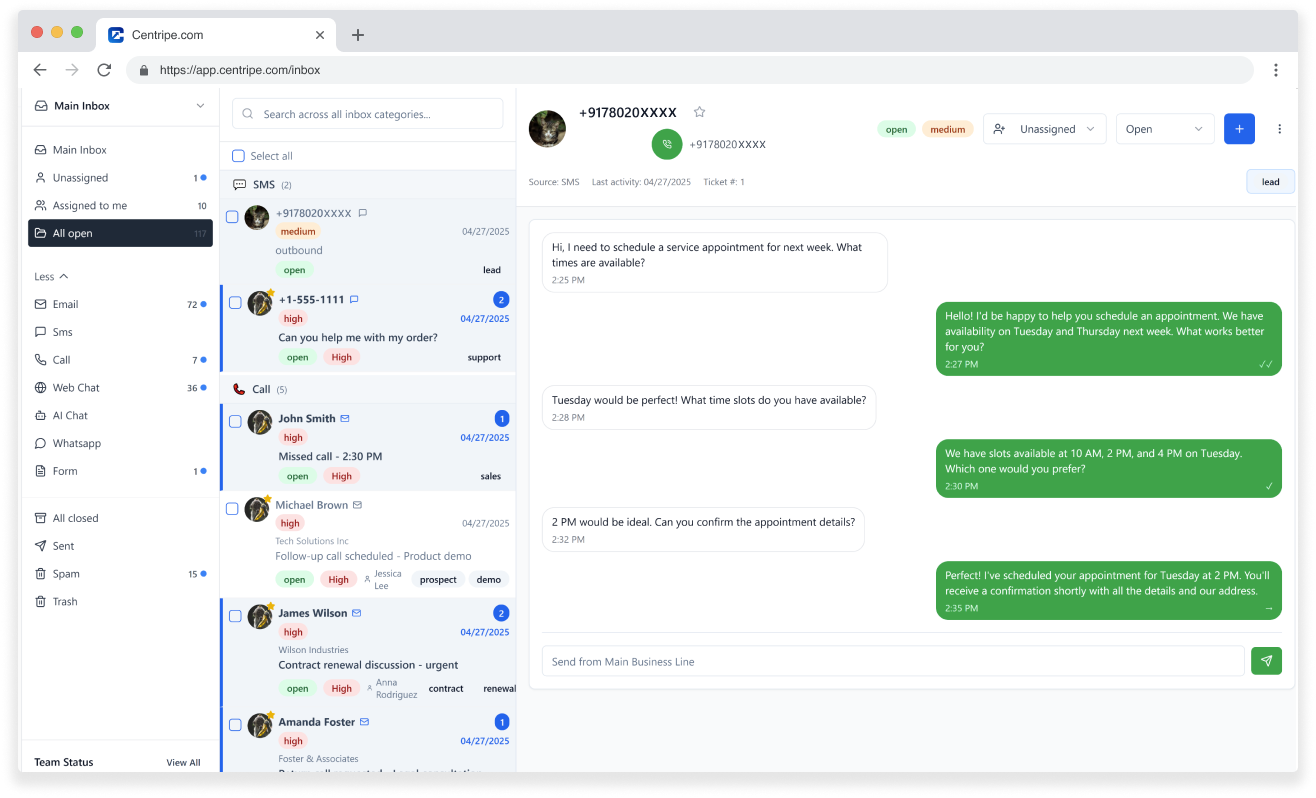Click the View All team status link

(x=182, y=762)
